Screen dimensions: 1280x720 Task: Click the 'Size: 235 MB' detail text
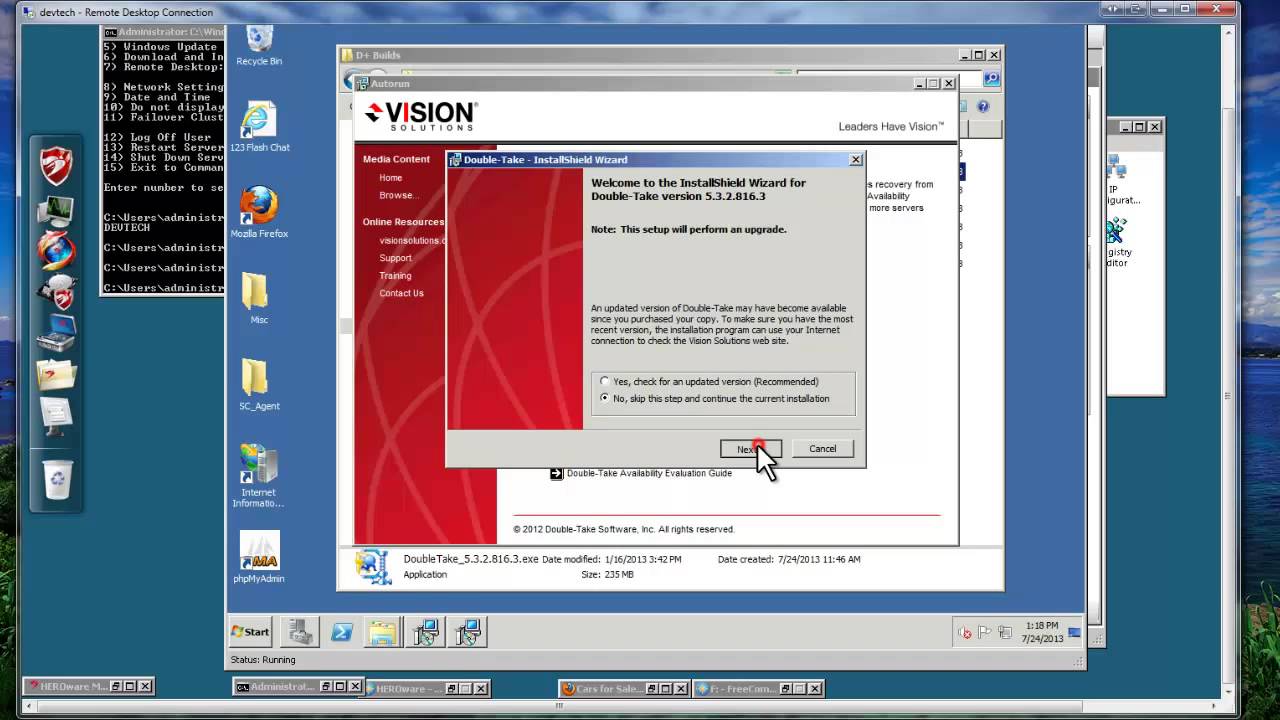(x=606, y=575)
